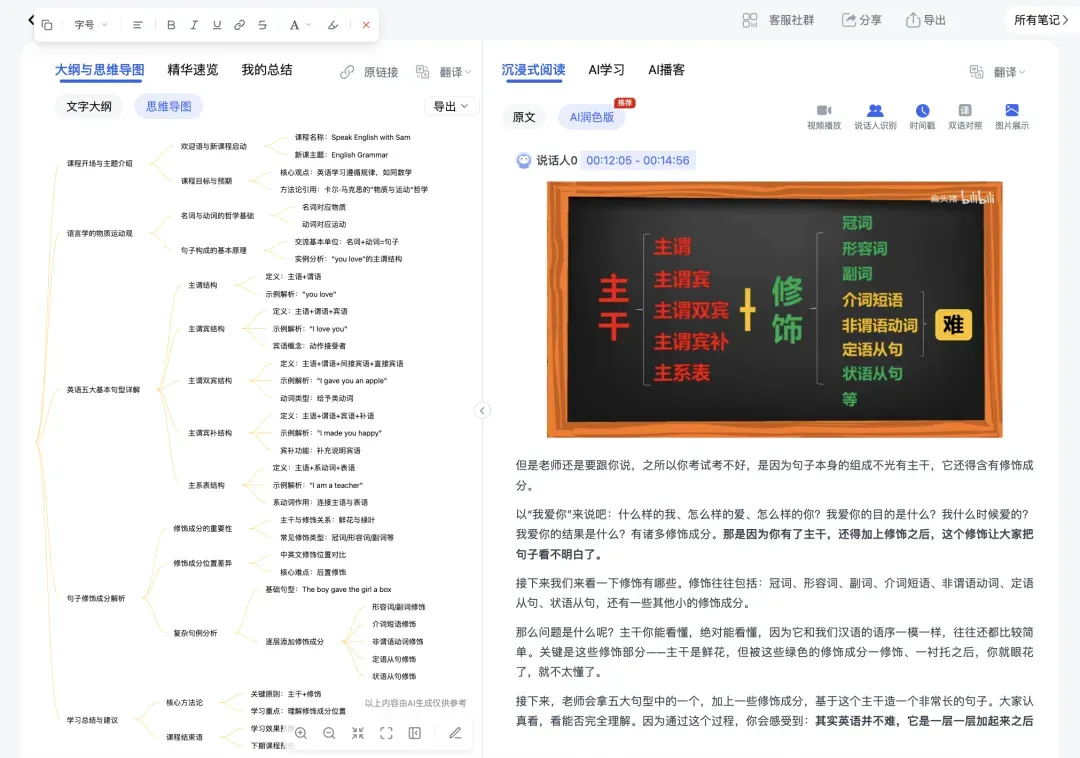The width and height of the screenshot is (1080, 758).
Task: Click the sidebar collapse icon in mind map toolbar
Action: tap(415, 733)
